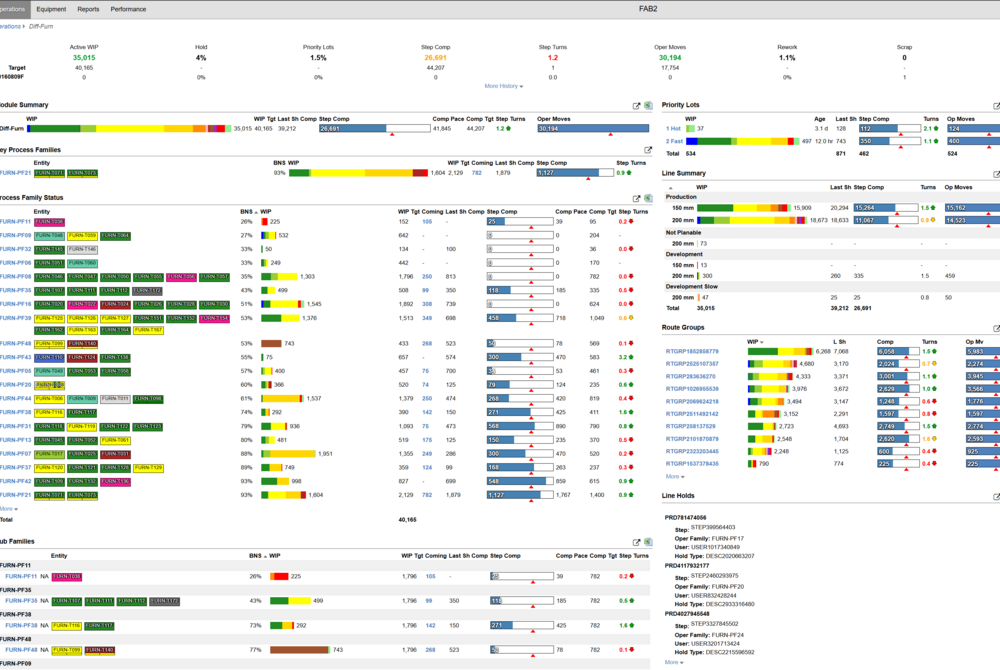This screenshot has width=1000, height=670.
Task: Open Module Summary in a pop-out window
Action: coord(636,106)
